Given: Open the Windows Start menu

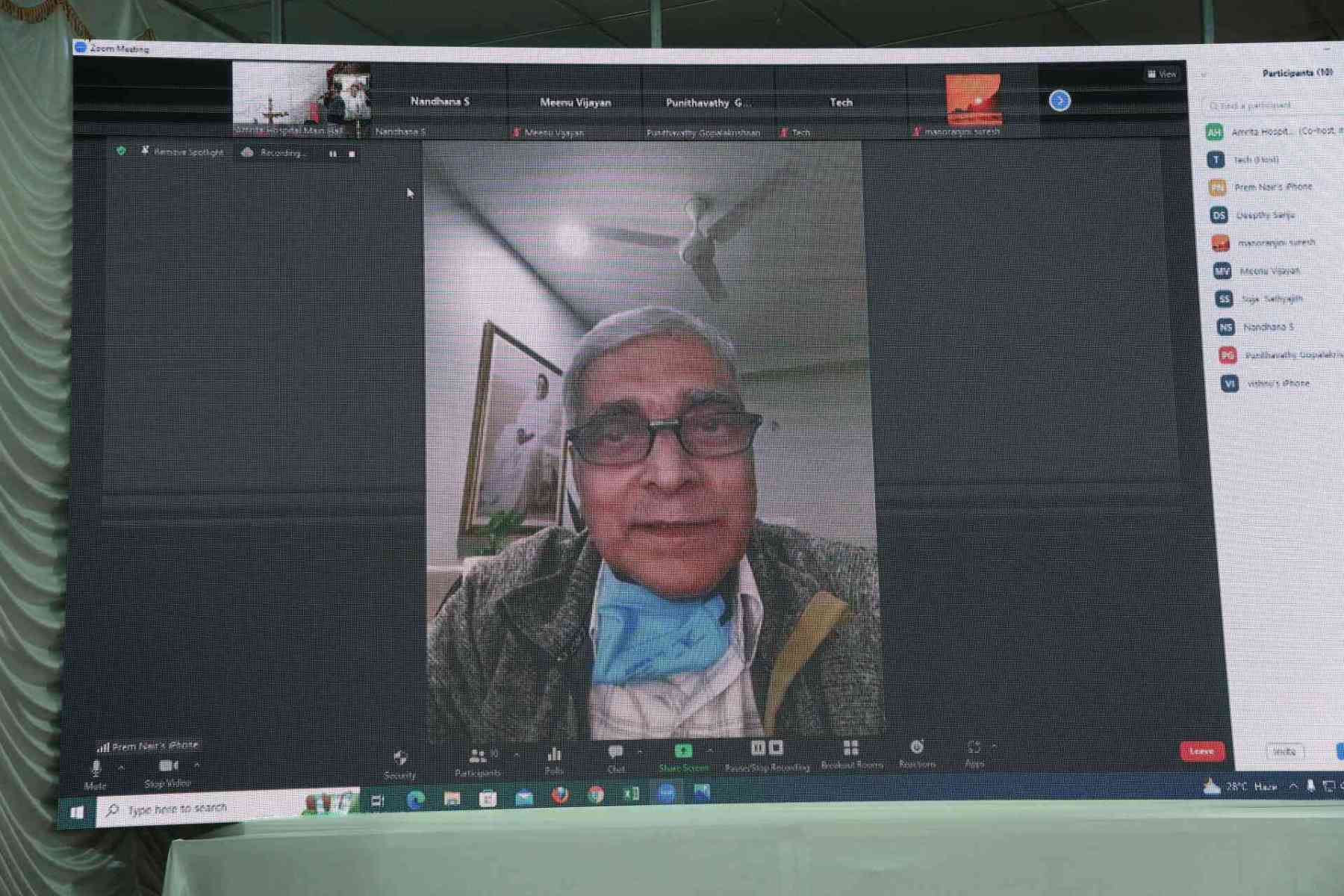Looking at the screenshot, I should [x=77, y=812].
